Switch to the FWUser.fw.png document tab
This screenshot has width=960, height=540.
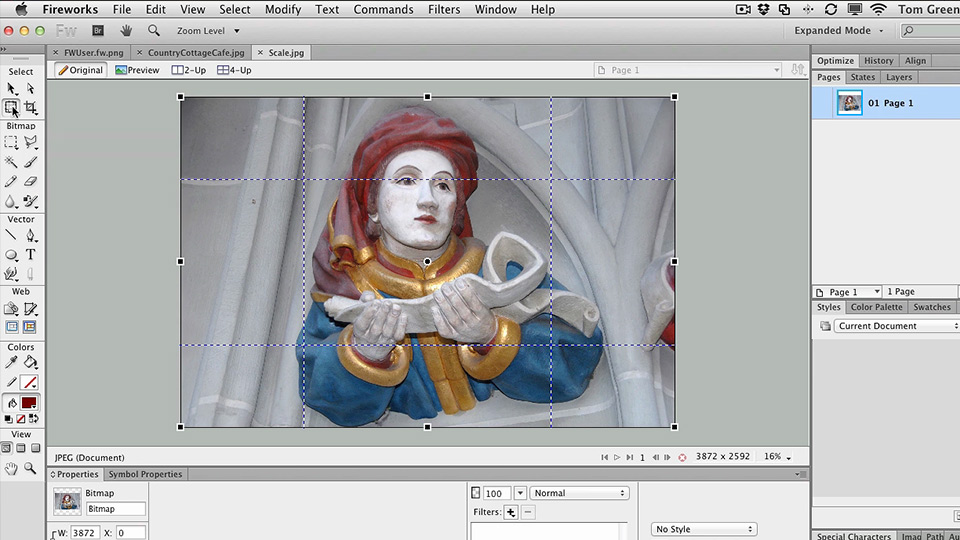(x=94, y=53)
